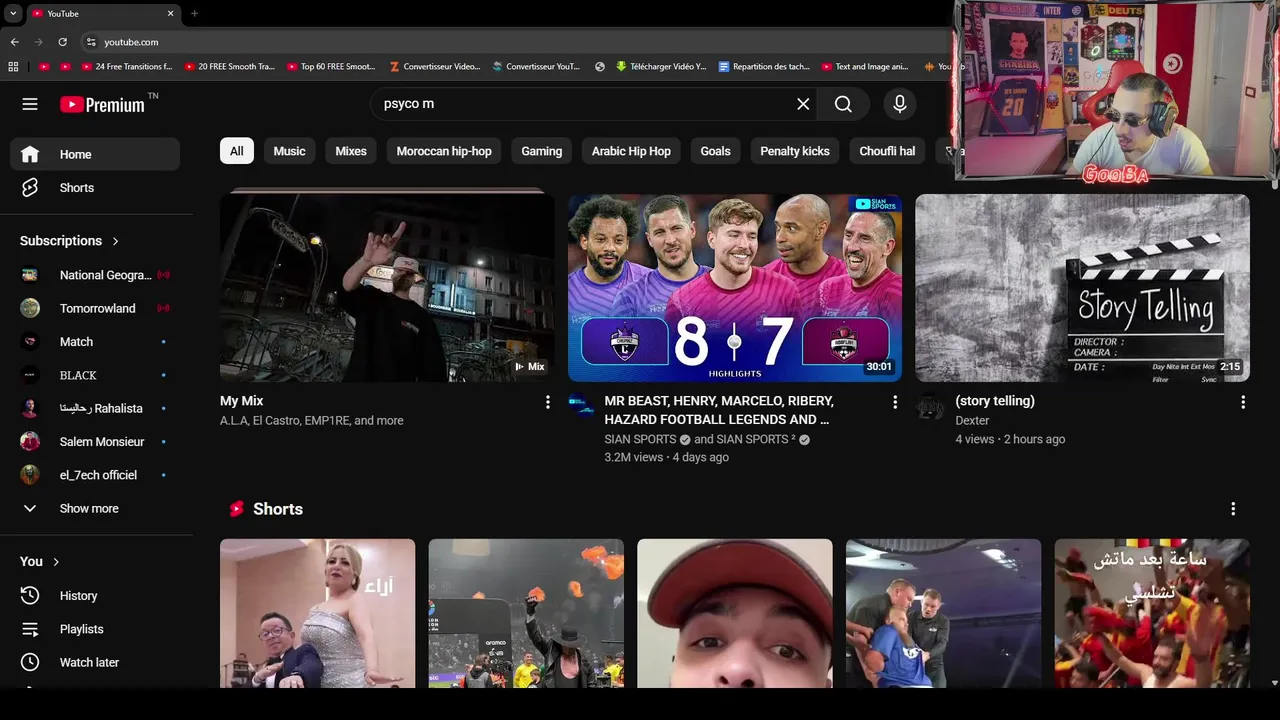The image size is (1280, 720).
Task: Select the Penalty kicks chip
Action: 795,151
